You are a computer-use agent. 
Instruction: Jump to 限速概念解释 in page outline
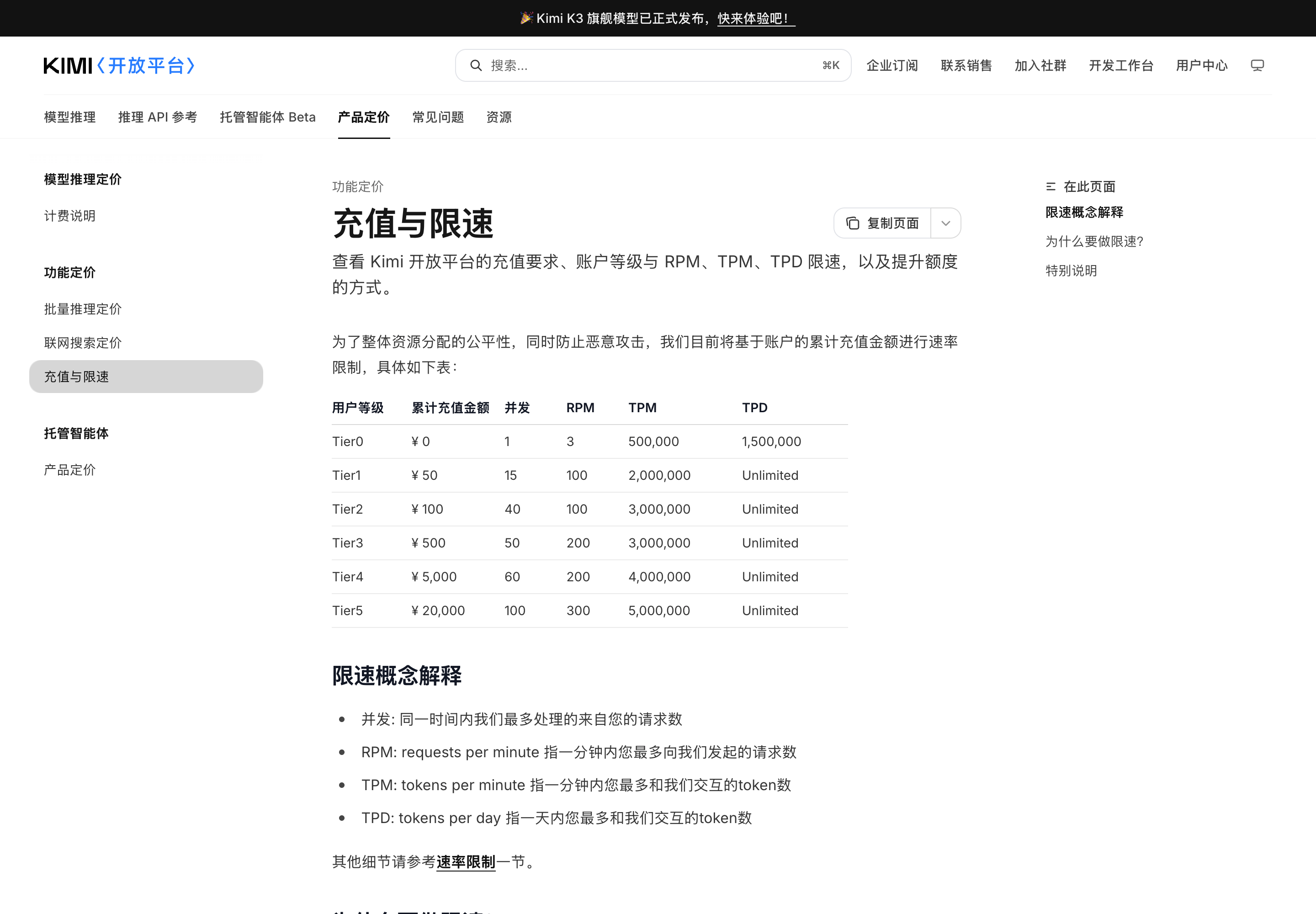1084,213
